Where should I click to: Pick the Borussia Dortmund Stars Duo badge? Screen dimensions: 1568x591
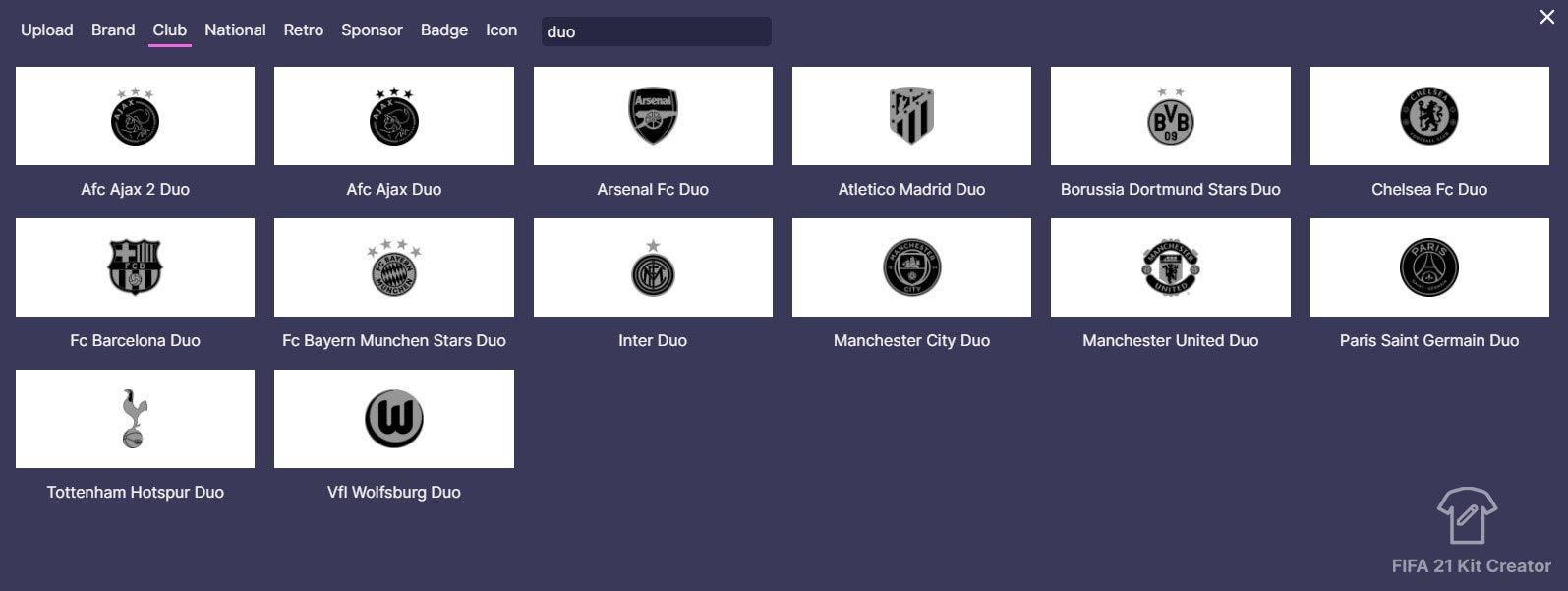(1170, 115)
